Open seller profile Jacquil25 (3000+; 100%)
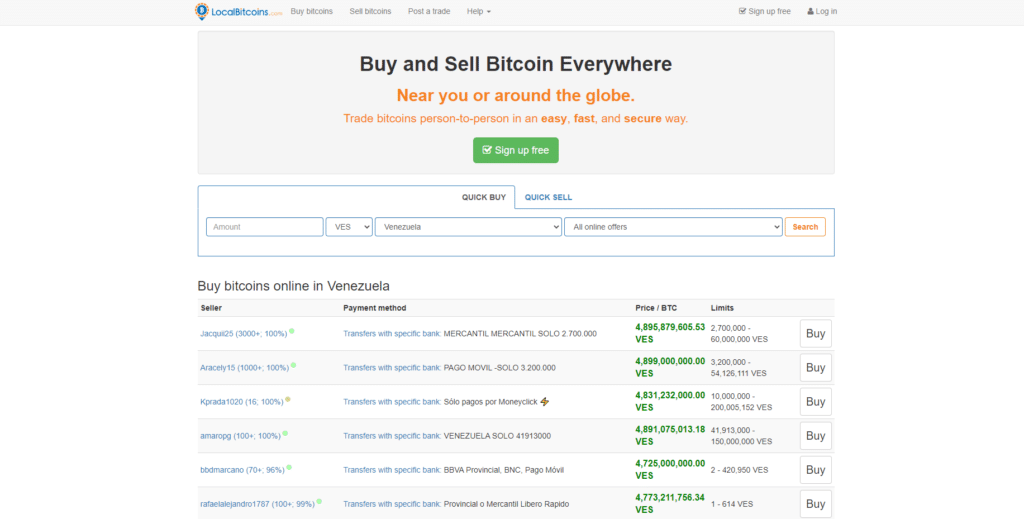The image size is (1024, 519). click(244, 334)
